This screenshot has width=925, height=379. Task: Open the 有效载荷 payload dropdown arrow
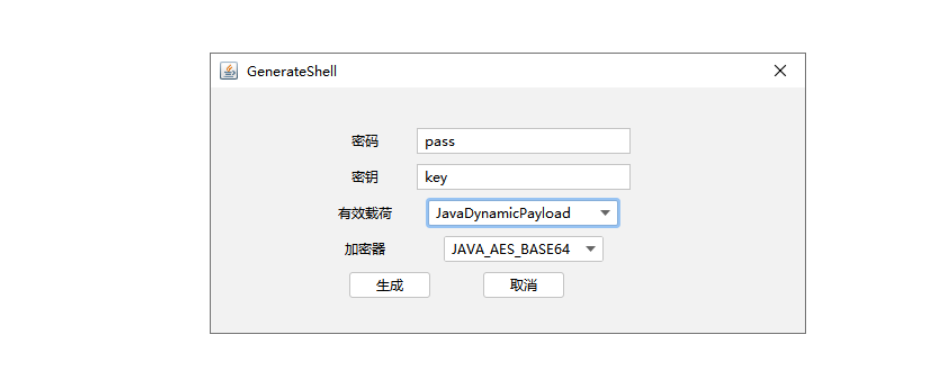[x=605, y=213]
